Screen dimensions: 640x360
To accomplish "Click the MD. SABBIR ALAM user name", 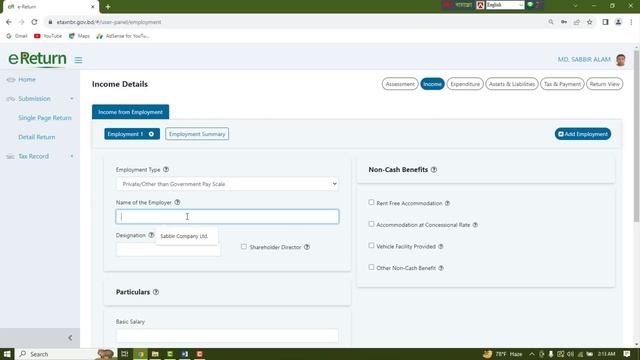I will 584,60.
